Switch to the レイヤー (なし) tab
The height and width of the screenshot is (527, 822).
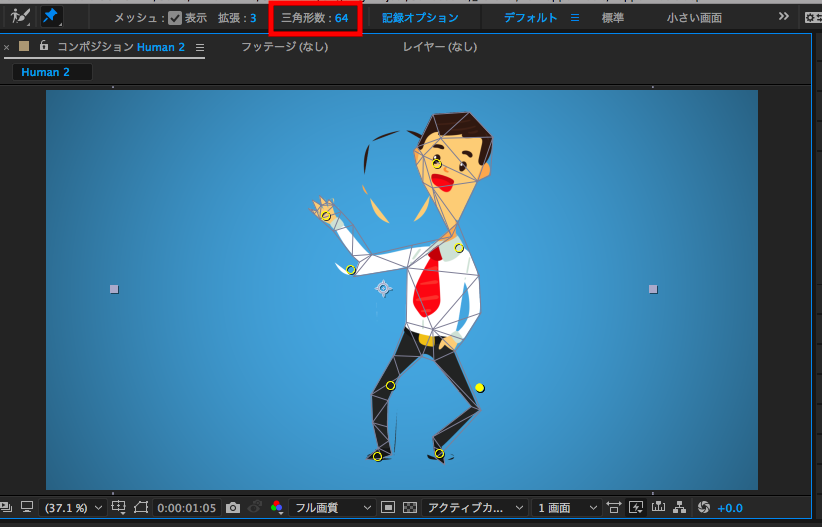[x=440, y=47]
